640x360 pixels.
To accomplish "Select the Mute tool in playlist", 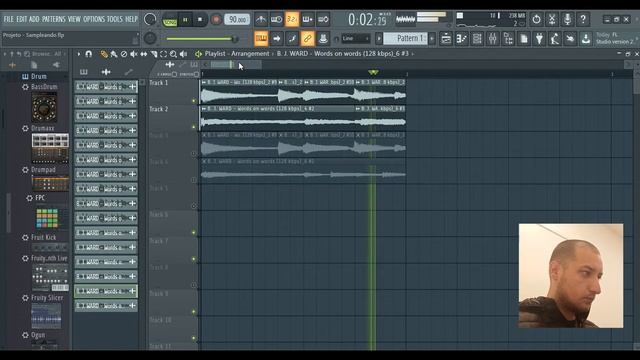I will (x=133, y=54).
